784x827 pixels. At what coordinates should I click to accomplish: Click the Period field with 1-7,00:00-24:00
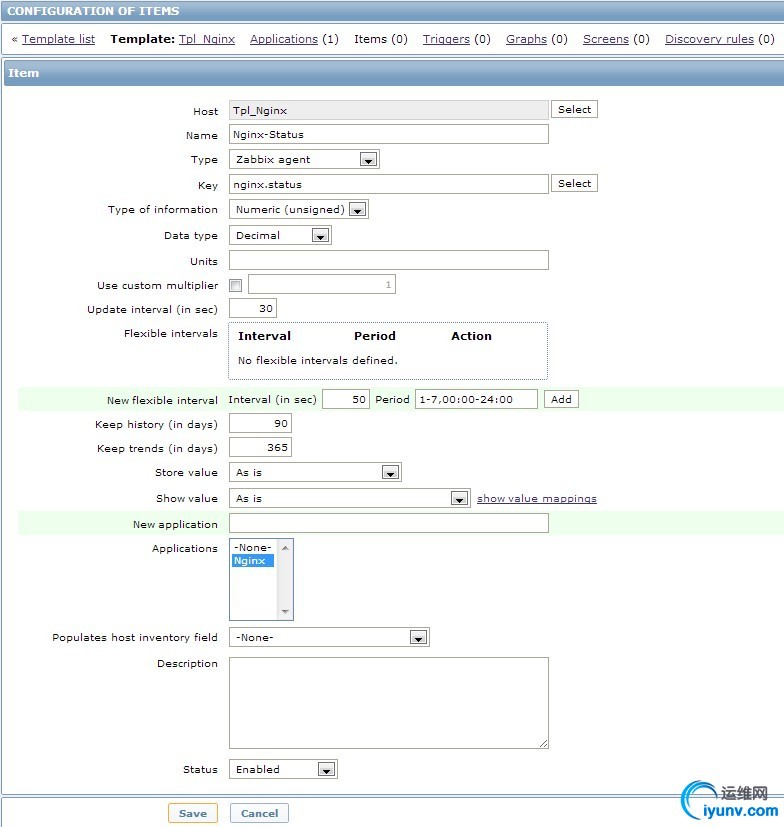pos(476,399)
